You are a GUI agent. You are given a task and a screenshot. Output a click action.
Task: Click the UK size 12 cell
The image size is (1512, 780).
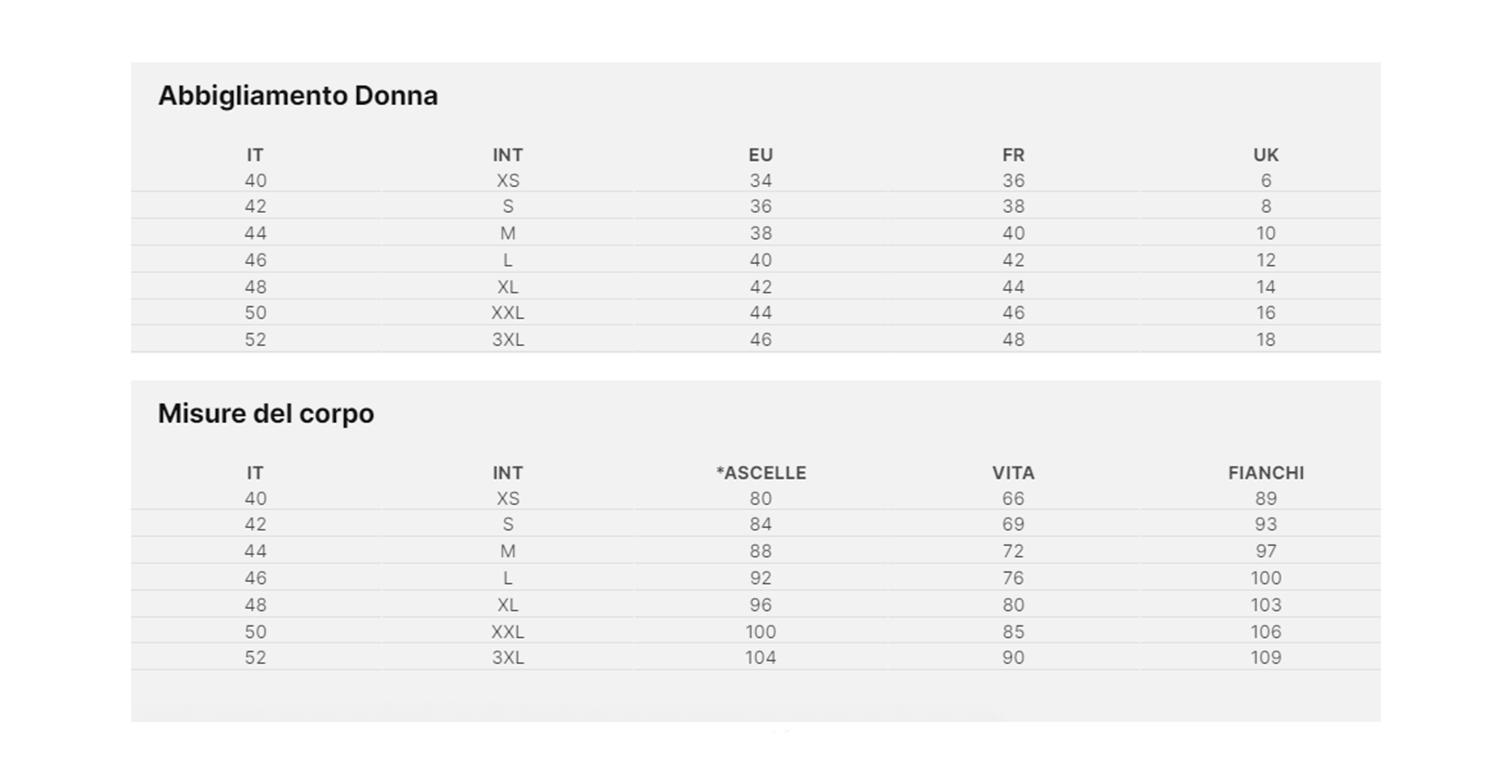pyautogui.click(x=1265, y=260)
